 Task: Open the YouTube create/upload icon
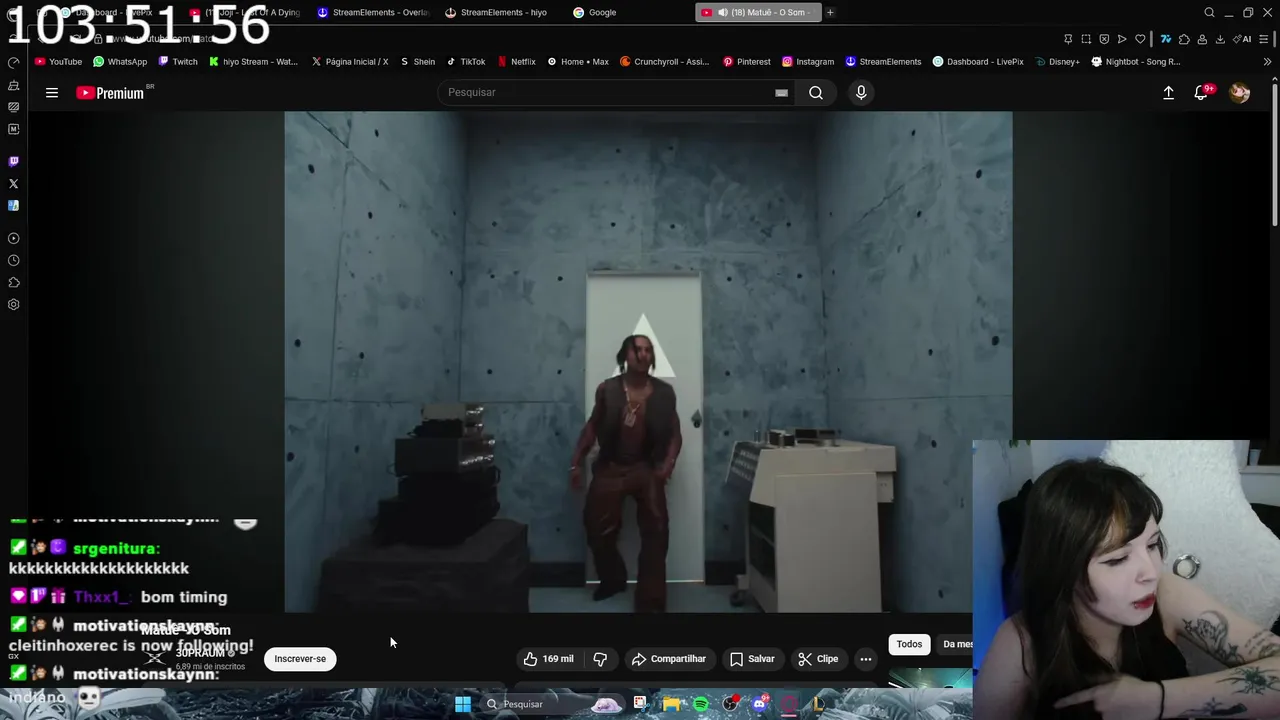pyautogui.click(x=1168, y=93)
